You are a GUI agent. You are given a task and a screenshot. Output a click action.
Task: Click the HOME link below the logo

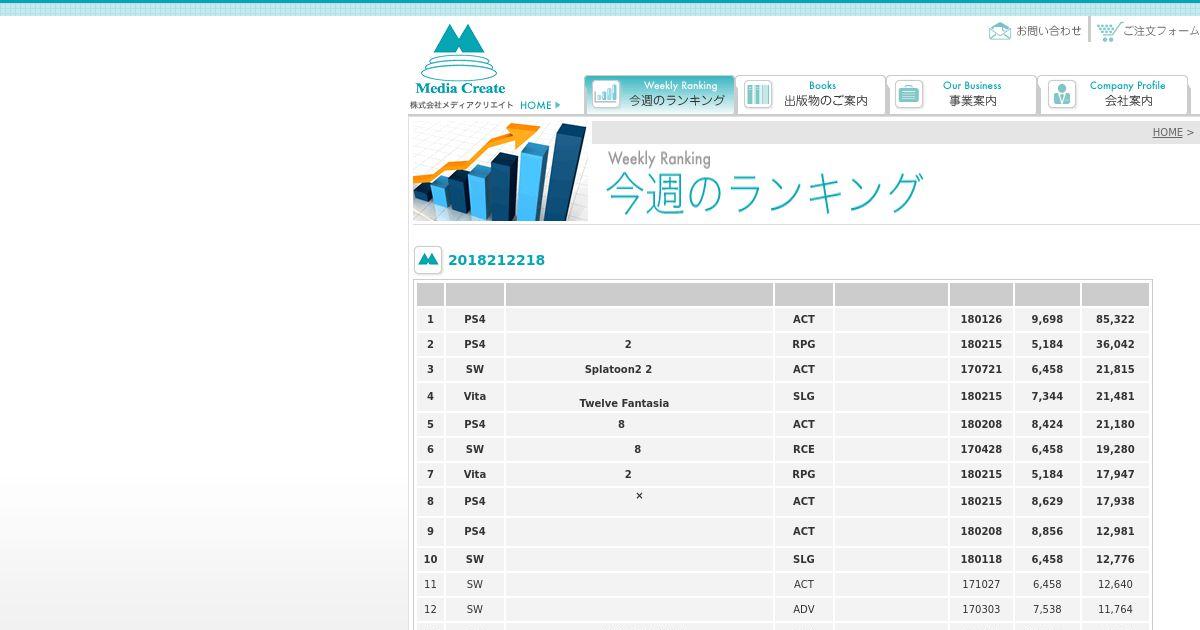point(540,105)
